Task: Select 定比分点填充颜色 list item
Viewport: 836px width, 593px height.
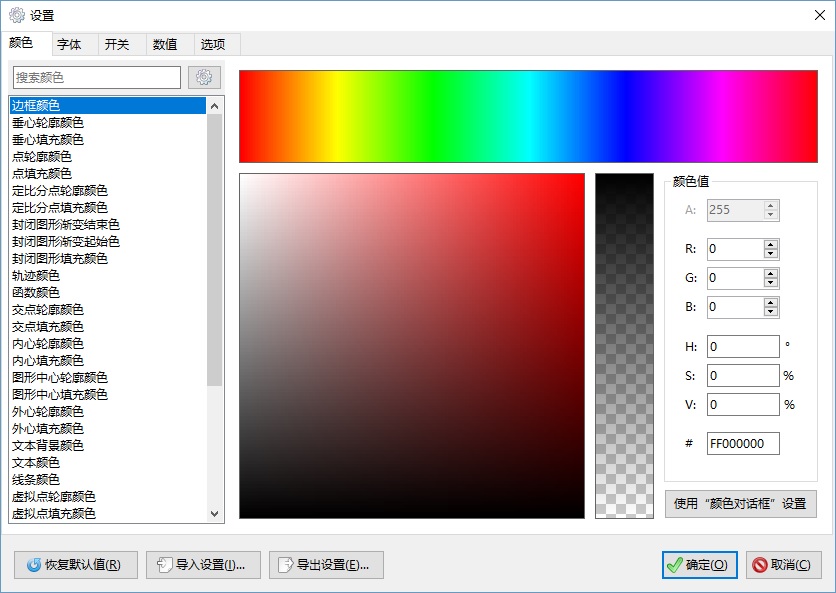Action: click(108, 207)
